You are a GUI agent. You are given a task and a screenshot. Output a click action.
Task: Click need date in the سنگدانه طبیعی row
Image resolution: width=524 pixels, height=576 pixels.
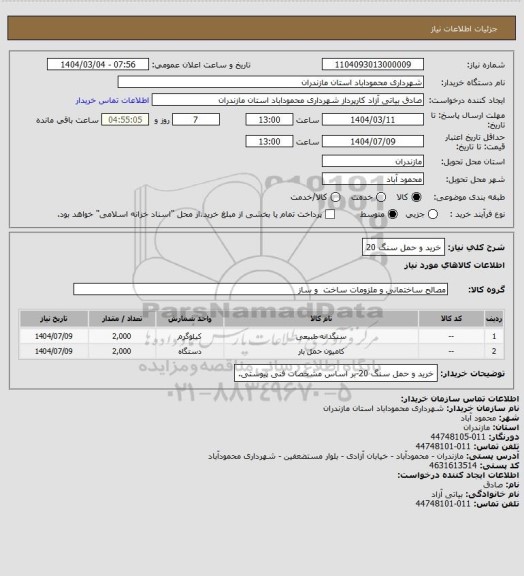pos(54,336)
